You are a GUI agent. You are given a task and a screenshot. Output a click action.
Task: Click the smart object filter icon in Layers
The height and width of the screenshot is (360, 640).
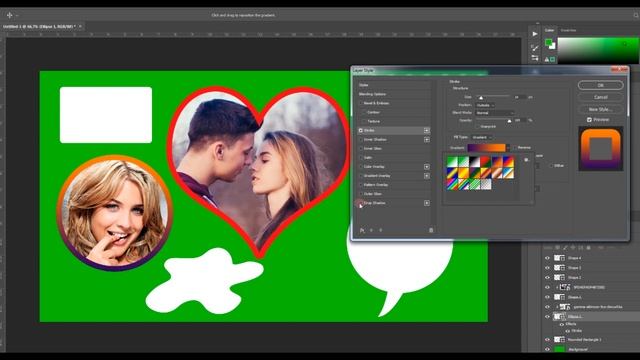(589, 248)
